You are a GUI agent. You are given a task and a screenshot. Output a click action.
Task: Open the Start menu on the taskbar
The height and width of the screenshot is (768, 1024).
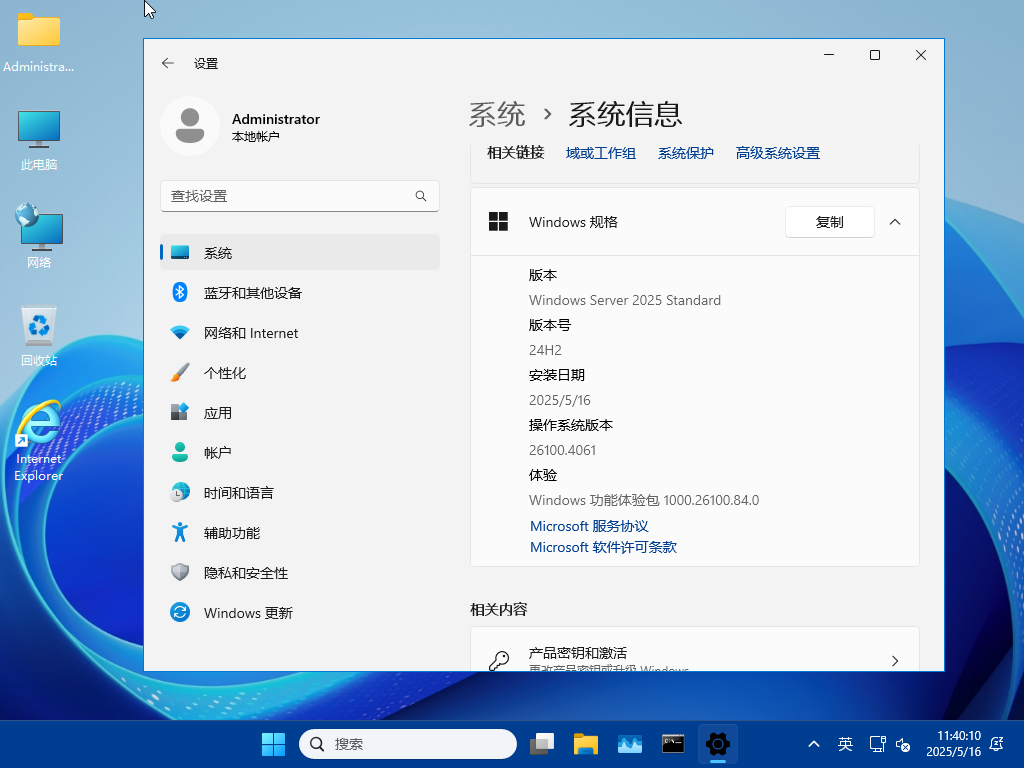(x=274, y=744)
